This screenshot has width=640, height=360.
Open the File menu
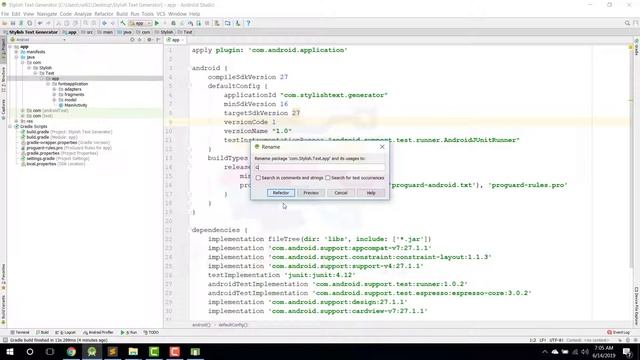click(x=5, y=14)
